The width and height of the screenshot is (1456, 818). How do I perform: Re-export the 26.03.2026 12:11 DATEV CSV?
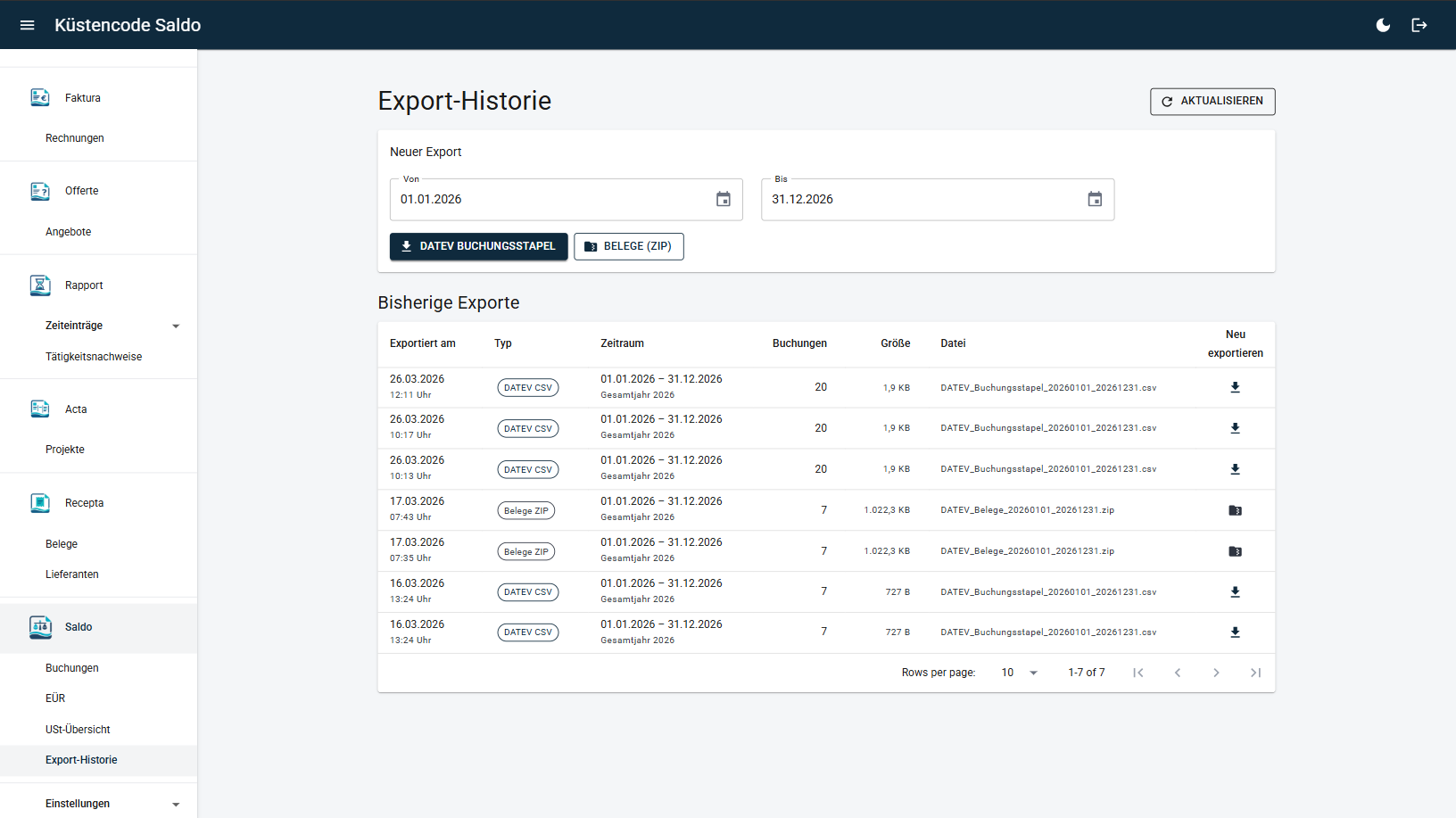pos(1235,387)
